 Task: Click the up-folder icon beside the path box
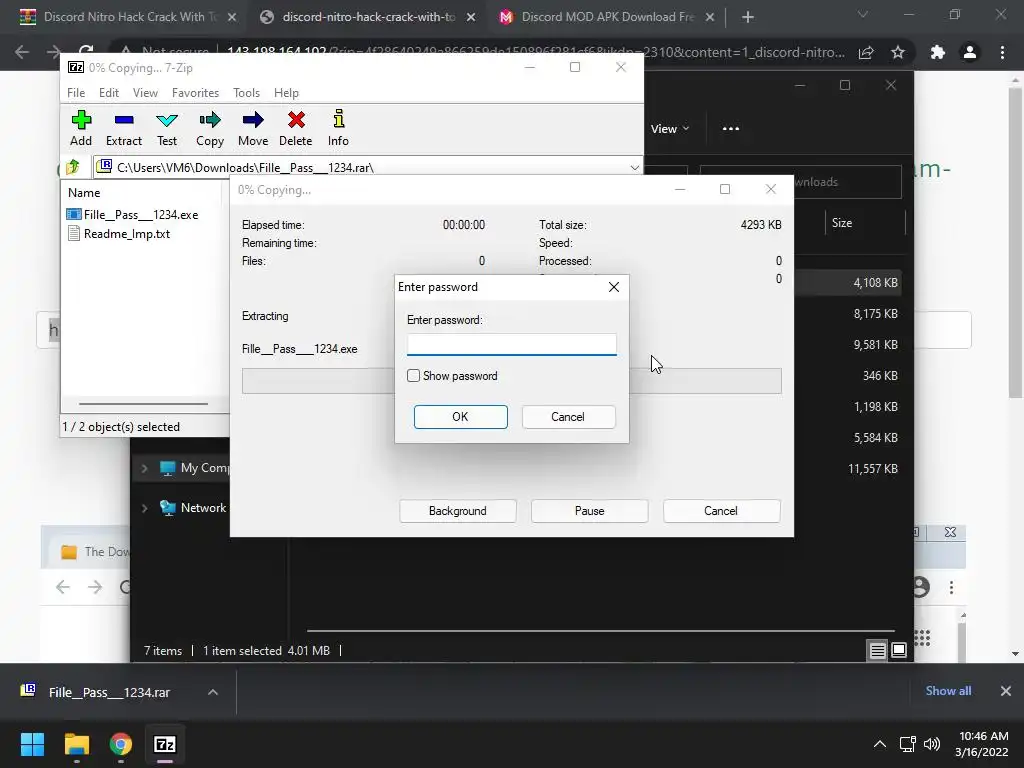pos(73,167)
